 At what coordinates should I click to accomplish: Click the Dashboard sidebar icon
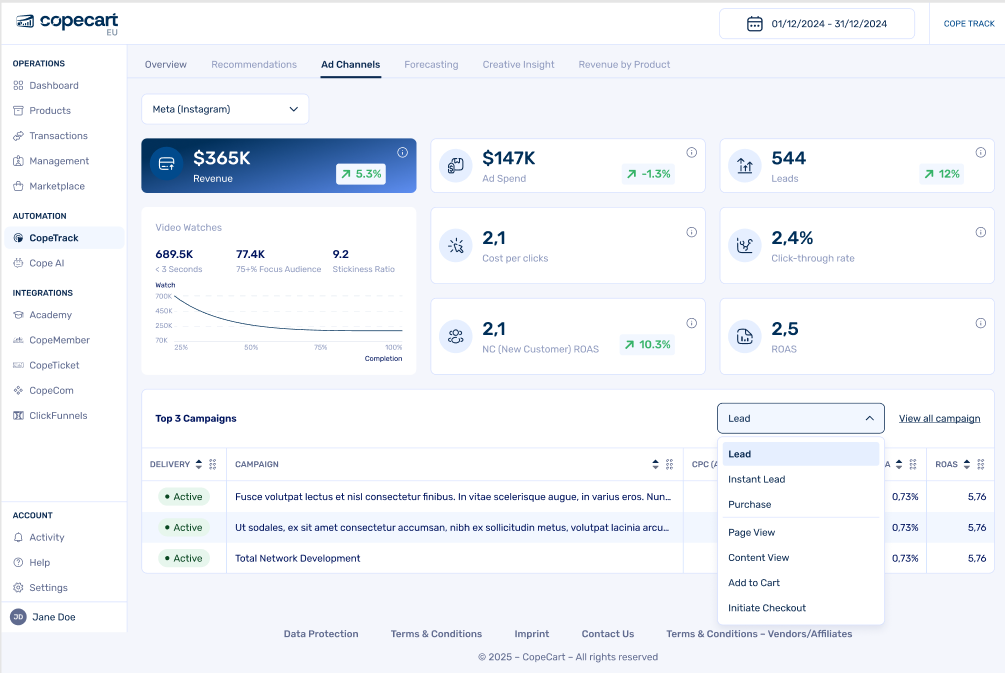coord(18,85)
